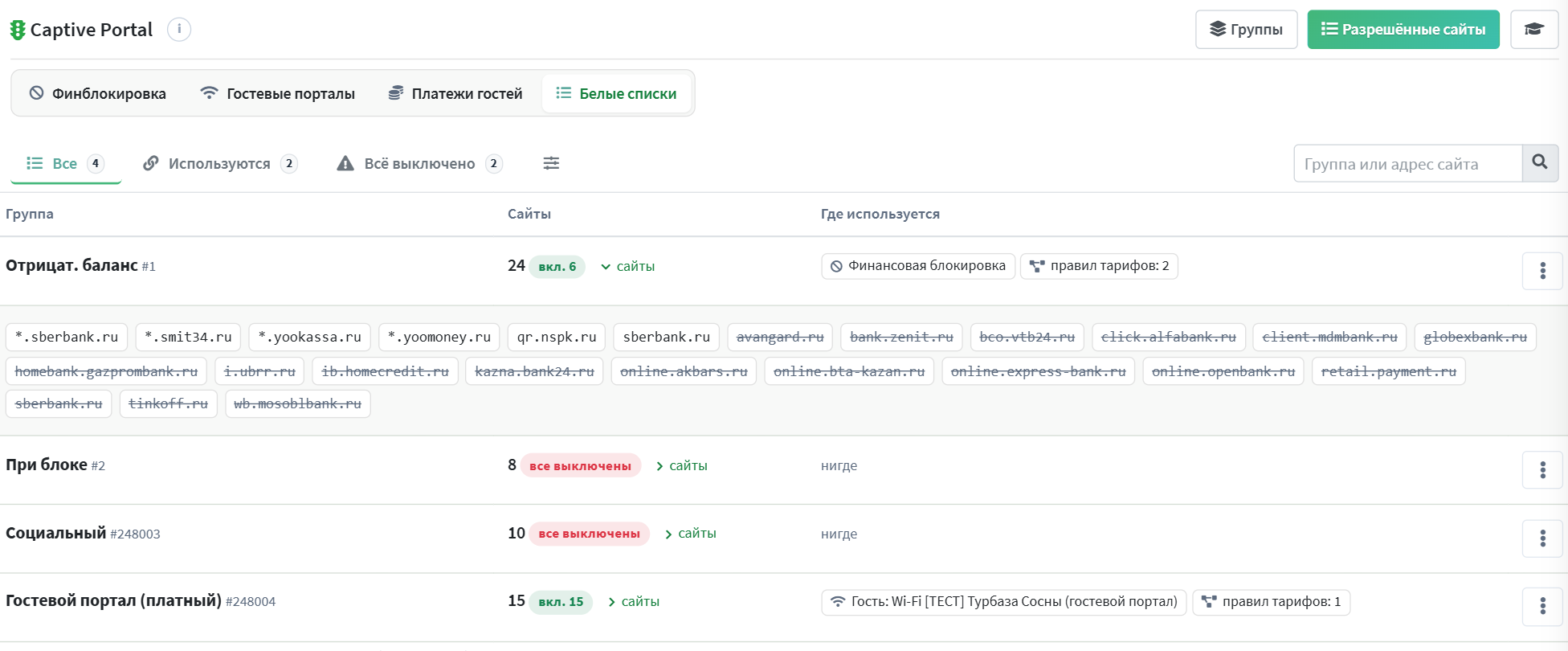
Task: Filter by Используются groups
Action: pos(219,163)
